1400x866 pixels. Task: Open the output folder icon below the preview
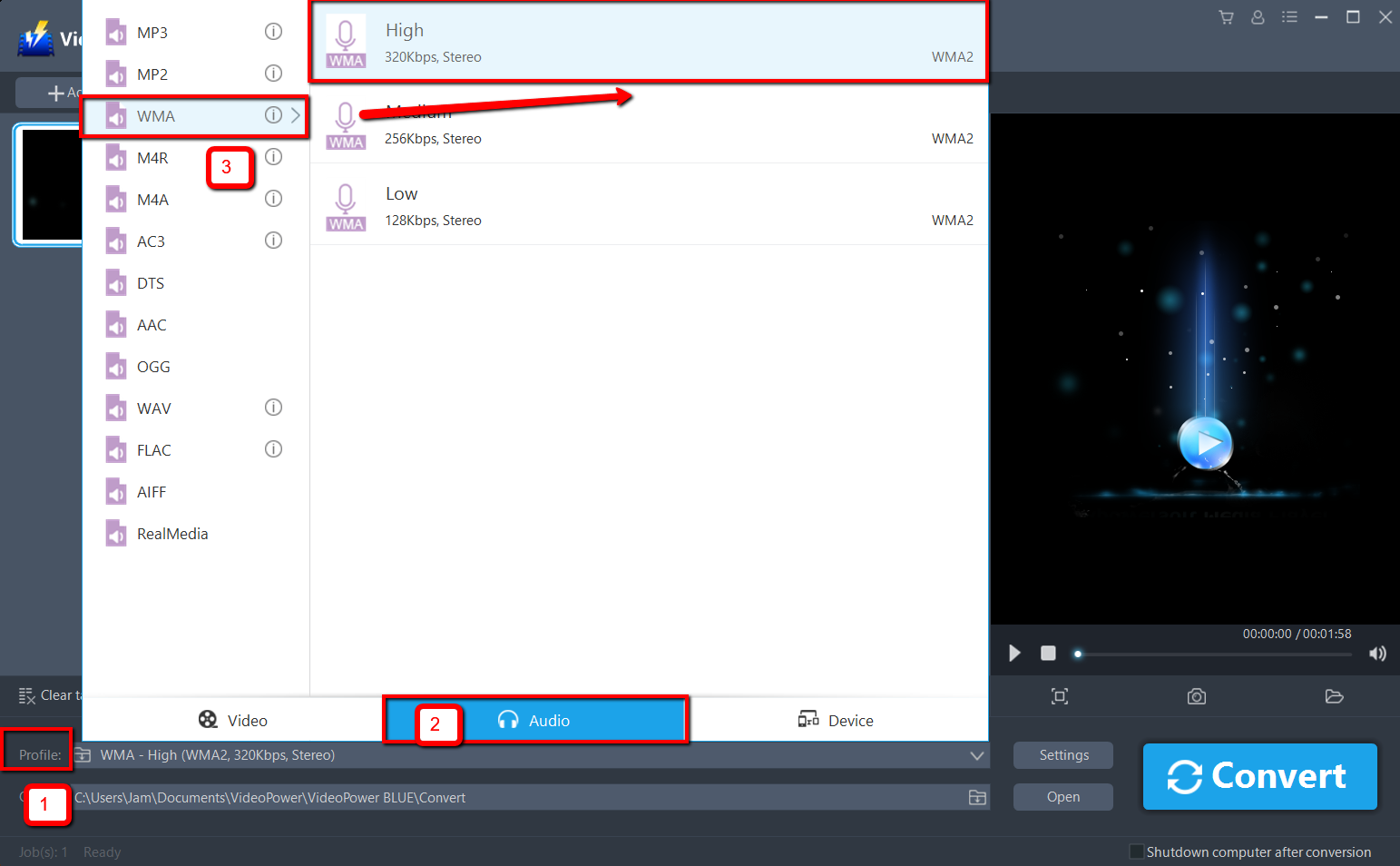click(1334, 696)
